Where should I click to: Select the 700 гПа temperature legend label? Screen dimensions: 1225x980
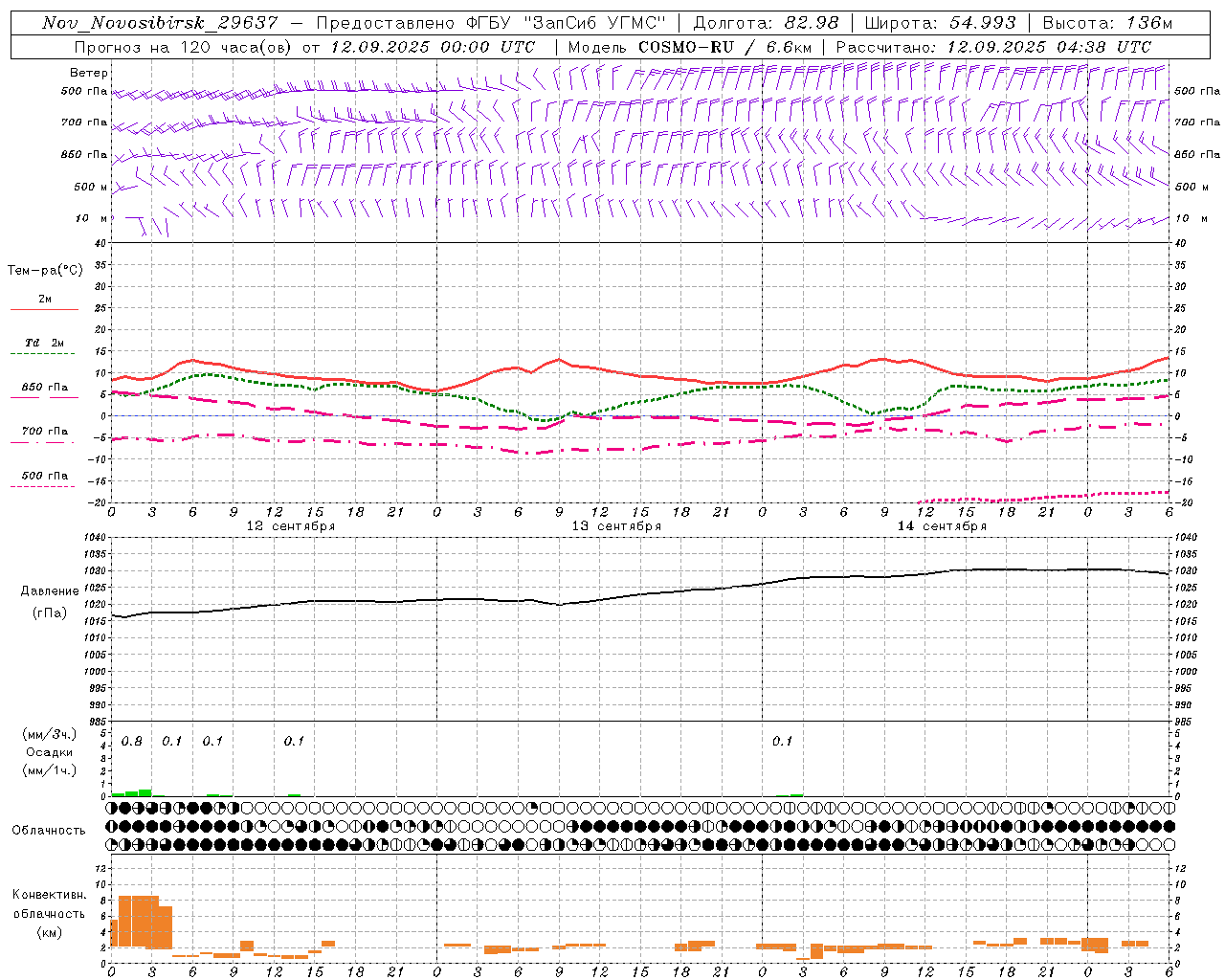coord(45,432)
